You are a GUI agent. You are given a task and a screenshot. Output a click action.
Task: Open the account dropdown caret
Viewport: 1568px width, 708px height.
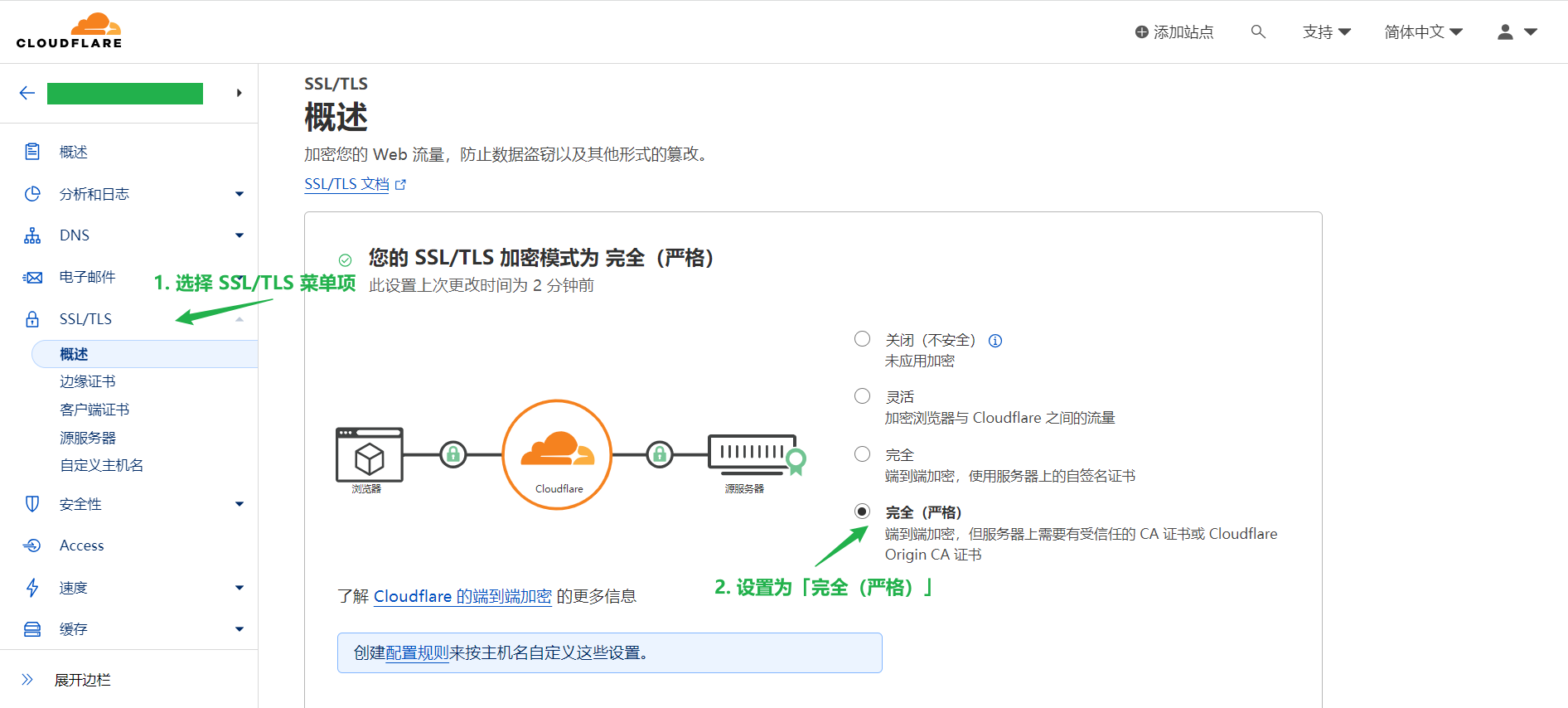[x=1531, y=32]
